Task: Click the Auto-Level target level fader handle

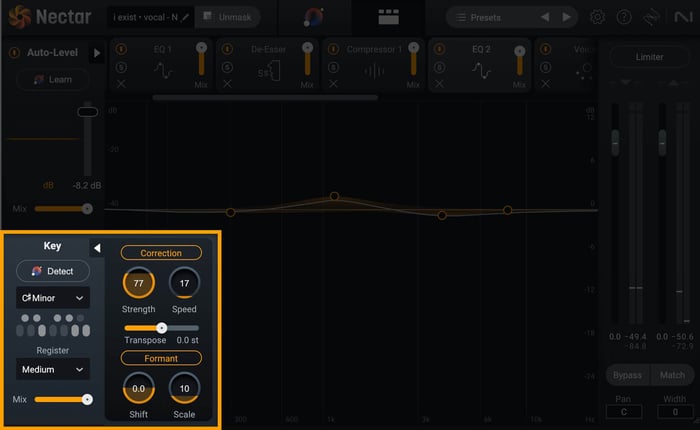Action: pyautogui.click(x=88, y=112)
